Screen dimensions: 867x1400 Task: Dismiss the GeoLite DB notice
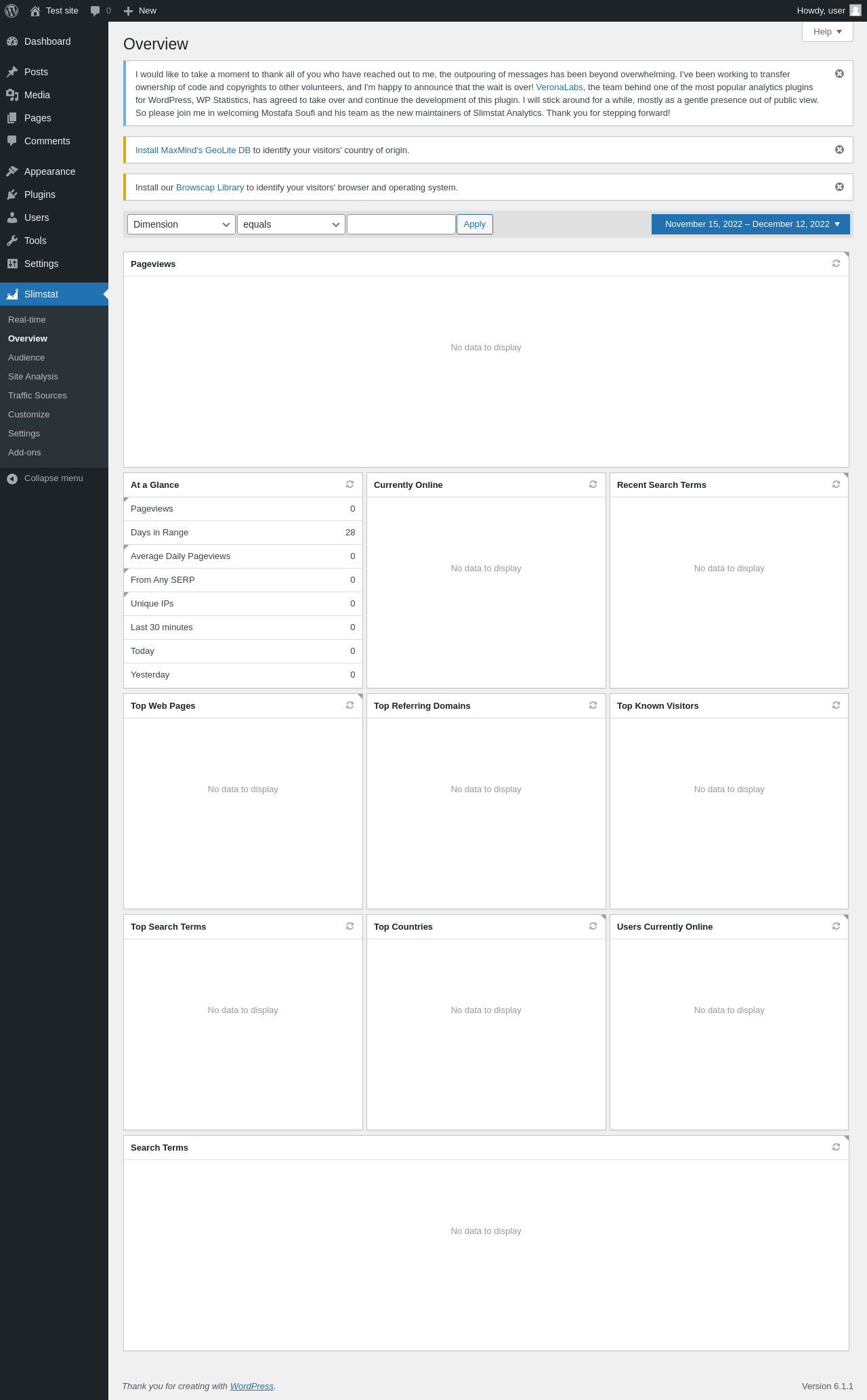(839, 150)
